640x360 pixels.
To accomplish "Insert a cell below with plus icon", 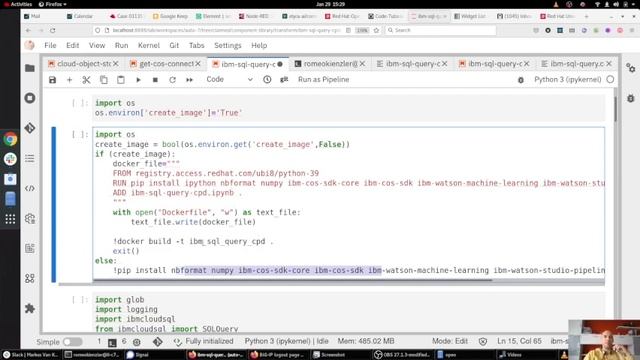I will 69,80.
